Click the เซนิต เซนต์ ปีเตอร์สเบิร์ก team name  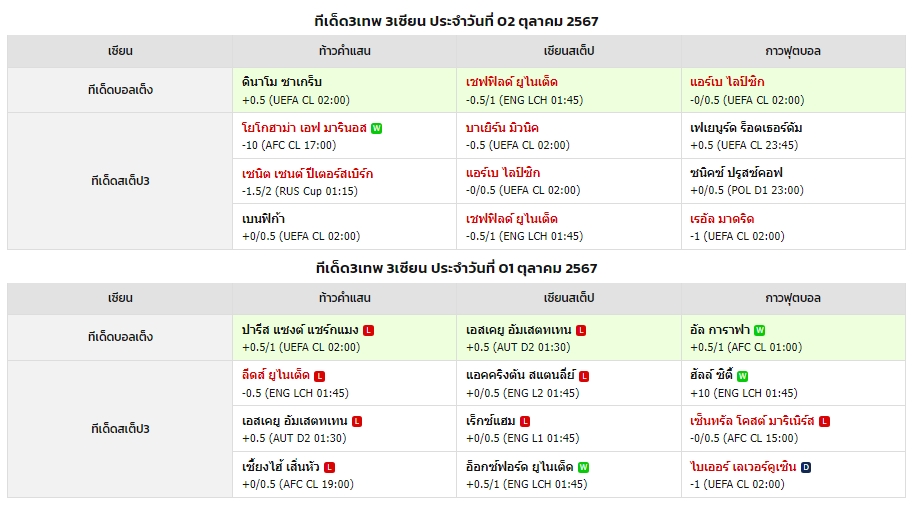click(307, 174)
